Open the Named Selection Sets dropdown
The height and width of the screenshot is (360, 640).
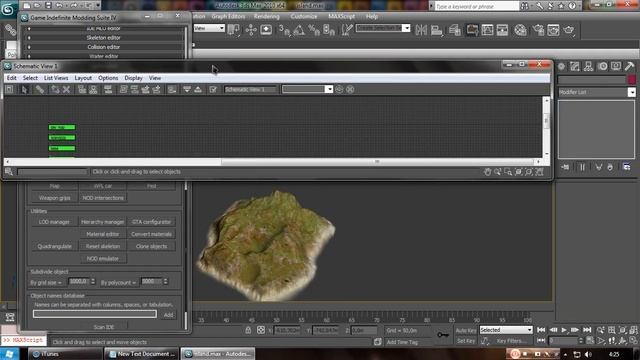[406, 28]
